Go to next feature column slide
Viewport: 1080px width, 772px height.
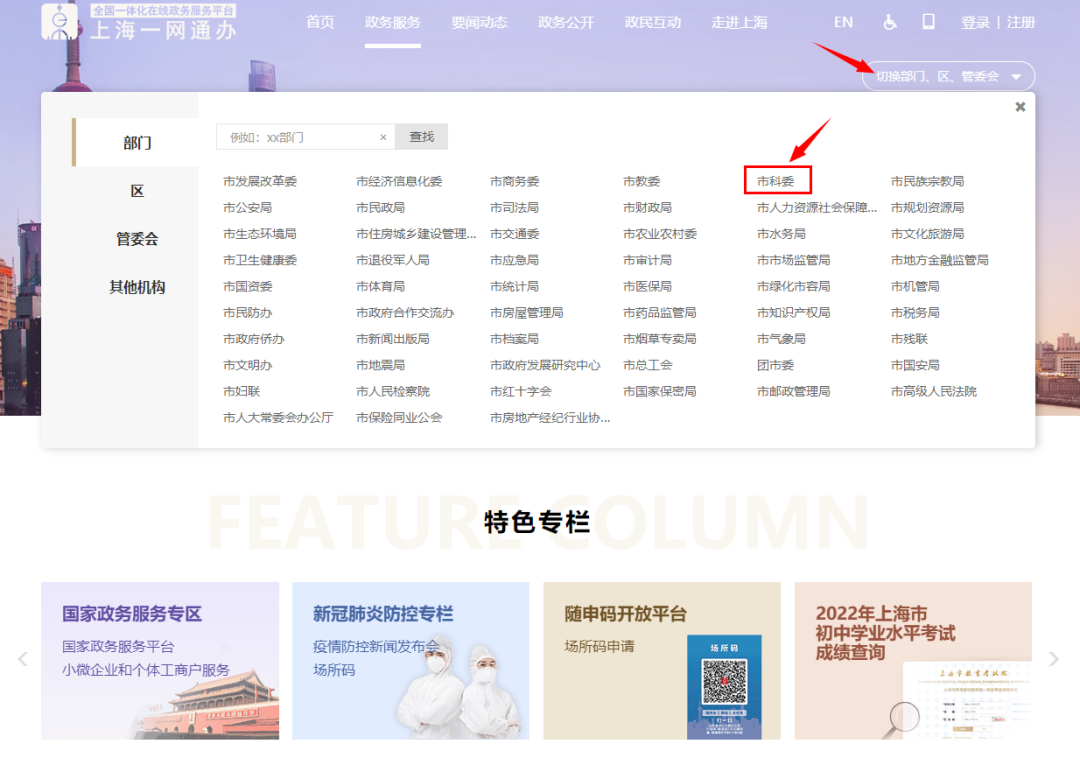tap(1053, 659)
